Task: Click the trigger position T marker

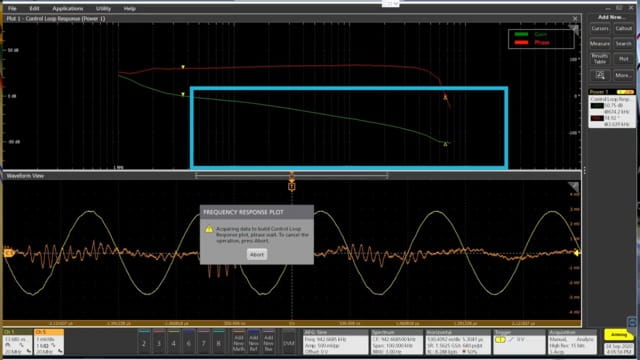Action: (x=291, y=187)
